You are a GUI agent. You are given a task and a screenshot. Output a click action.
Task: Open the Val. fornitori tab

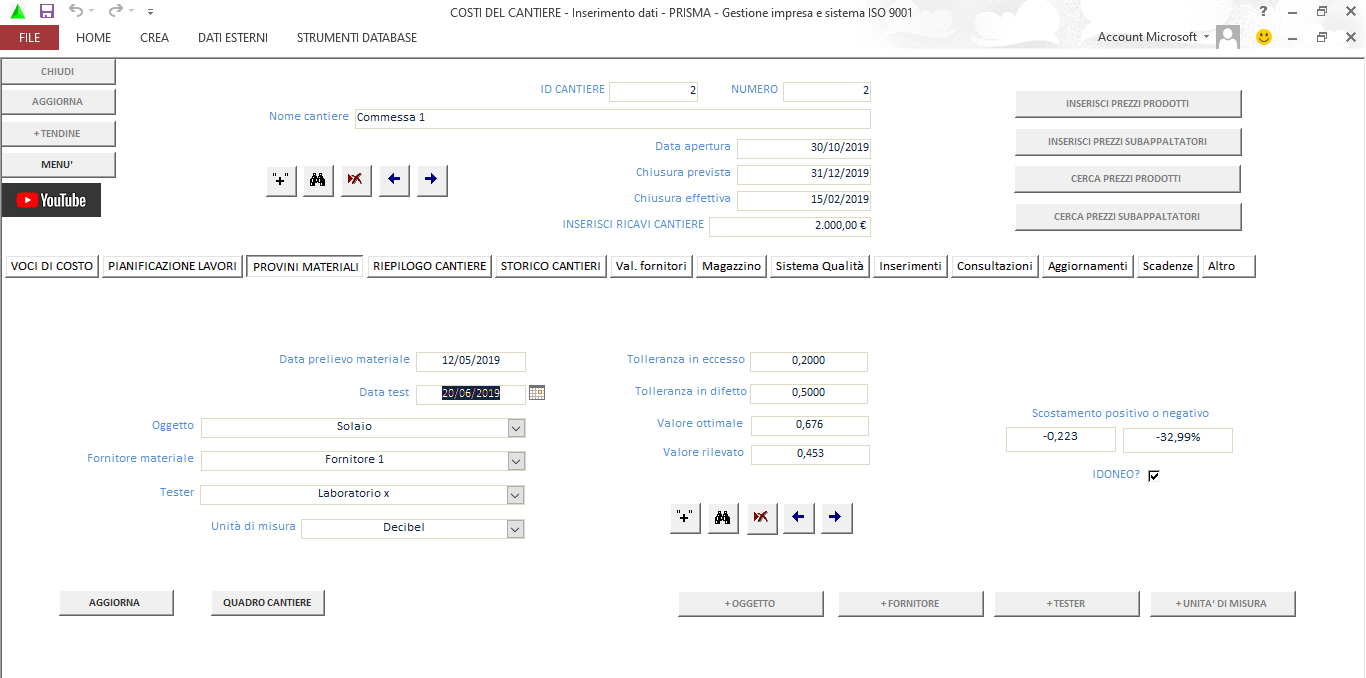651,266
